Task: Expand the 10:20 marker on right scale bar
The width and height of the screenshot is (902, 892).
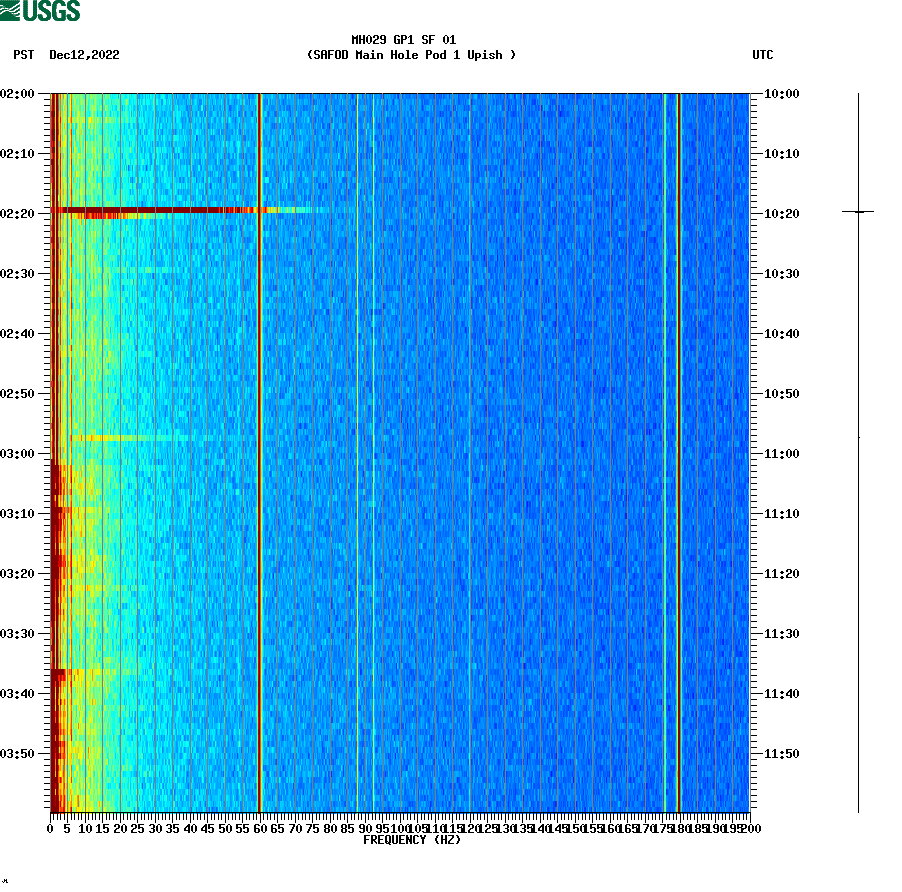Action: 857,212
